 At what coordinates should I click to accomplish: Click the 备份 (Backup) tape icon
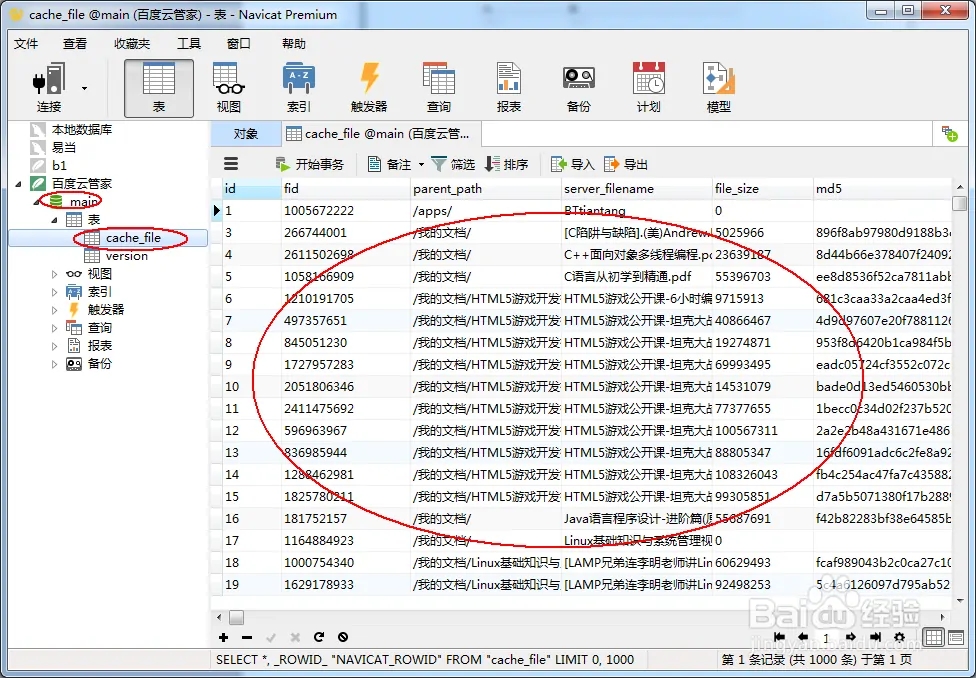pyautogui.click(x=578, y=87)
